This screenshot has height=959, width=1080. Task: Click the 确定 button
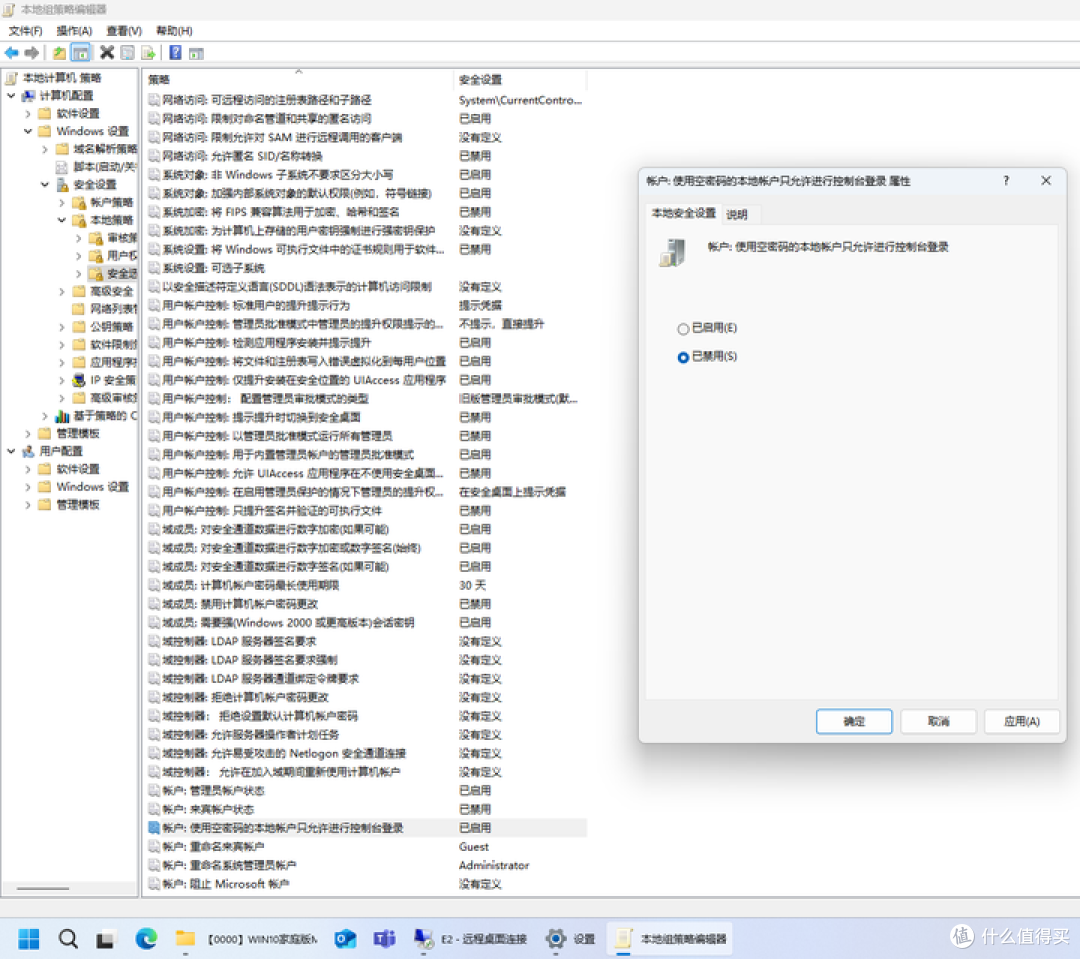click(854, 721)
